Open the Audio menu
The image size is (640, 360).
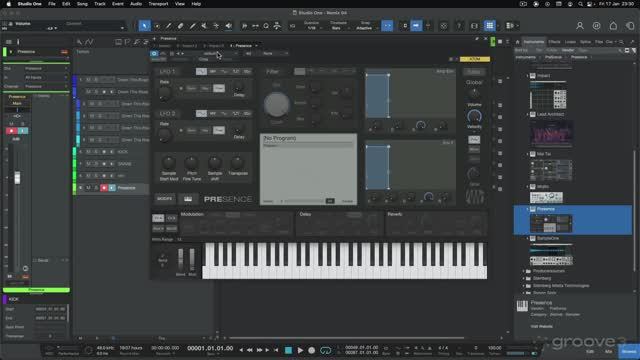[136, 4]
